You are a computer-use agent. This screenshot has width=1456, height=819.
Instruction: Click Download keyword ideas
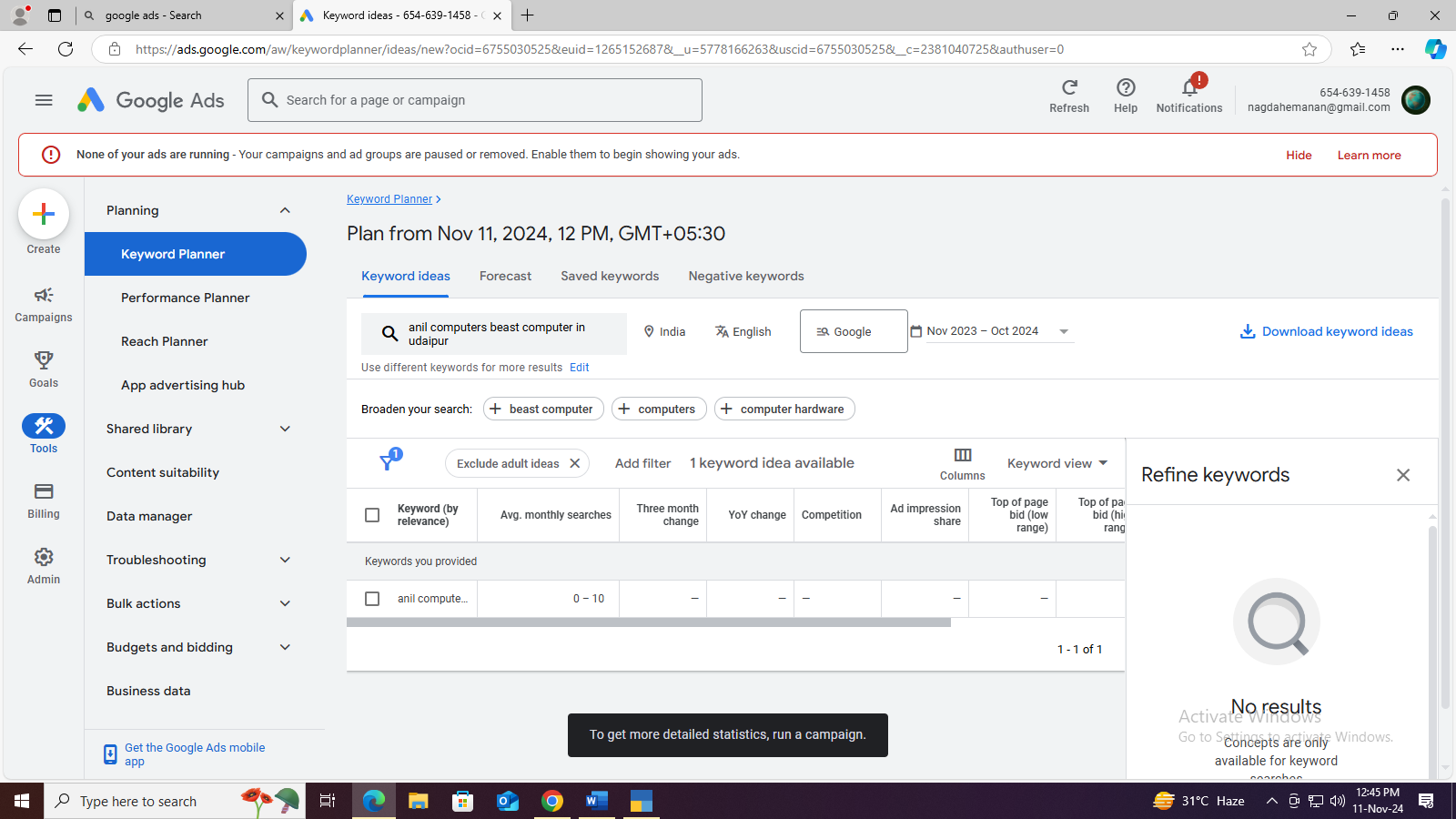tap(1326, 331)
